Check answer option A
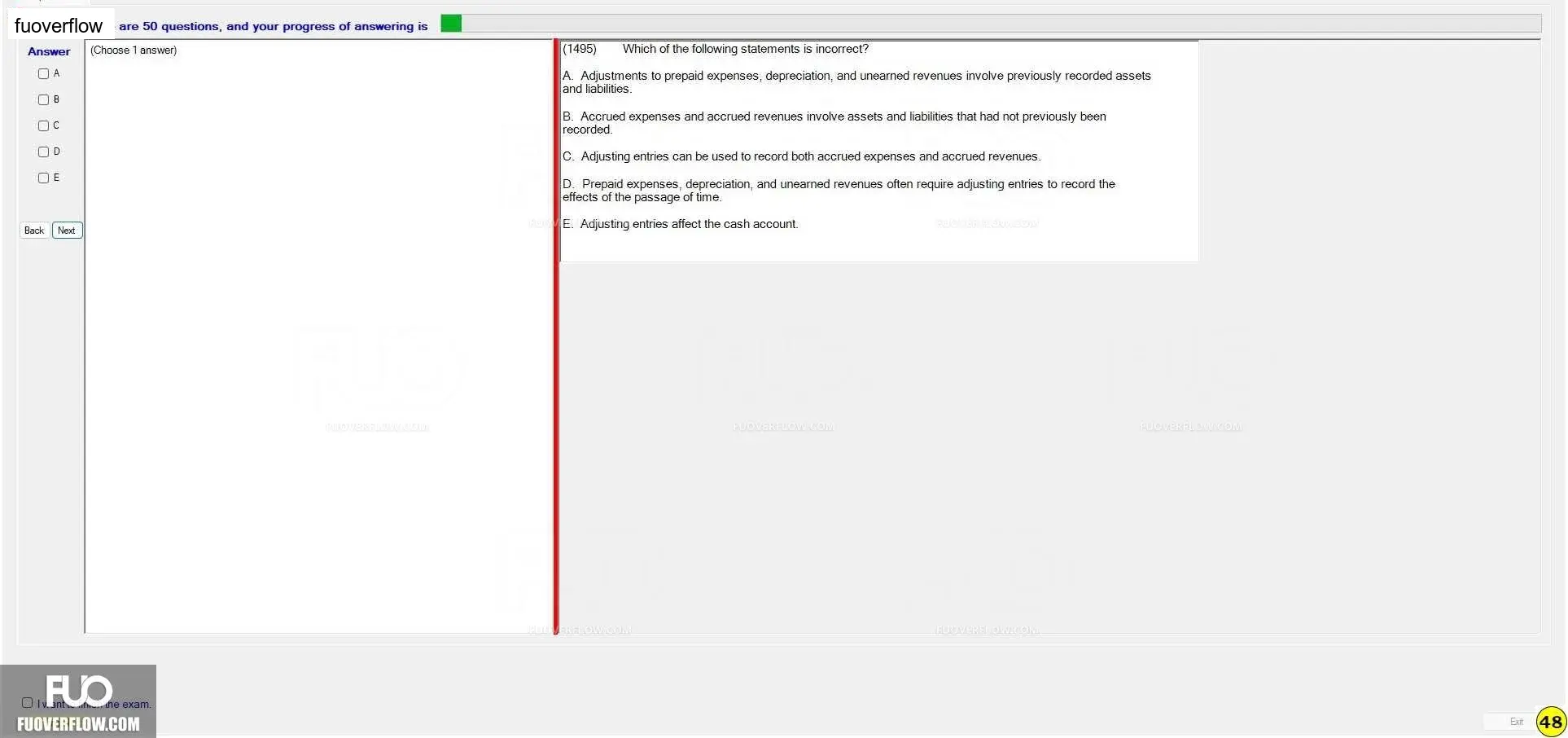The width and height of the screenshot is (1568, 738). [44, 73]
